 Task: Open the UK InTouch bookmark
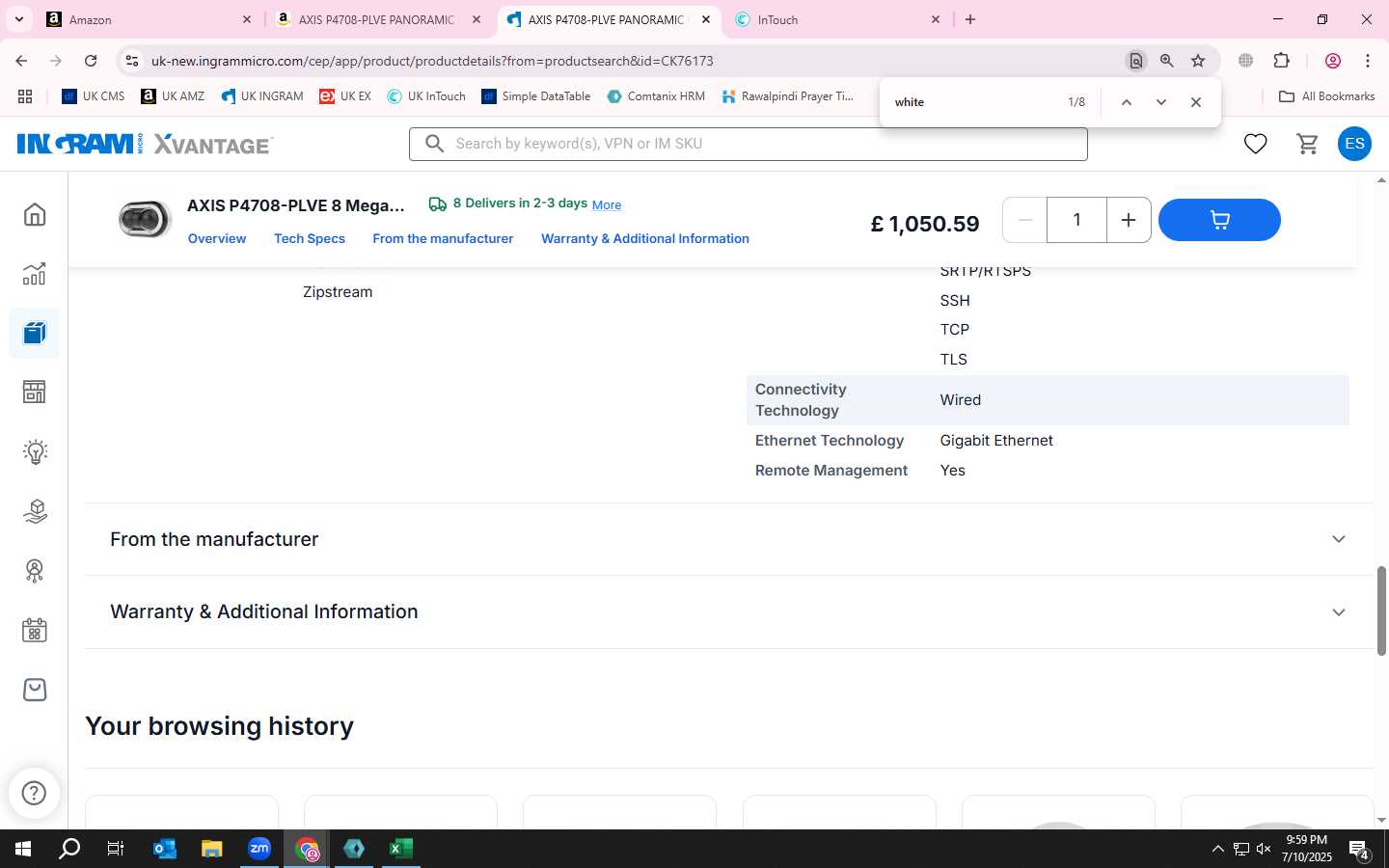click(x=426, y=96)
